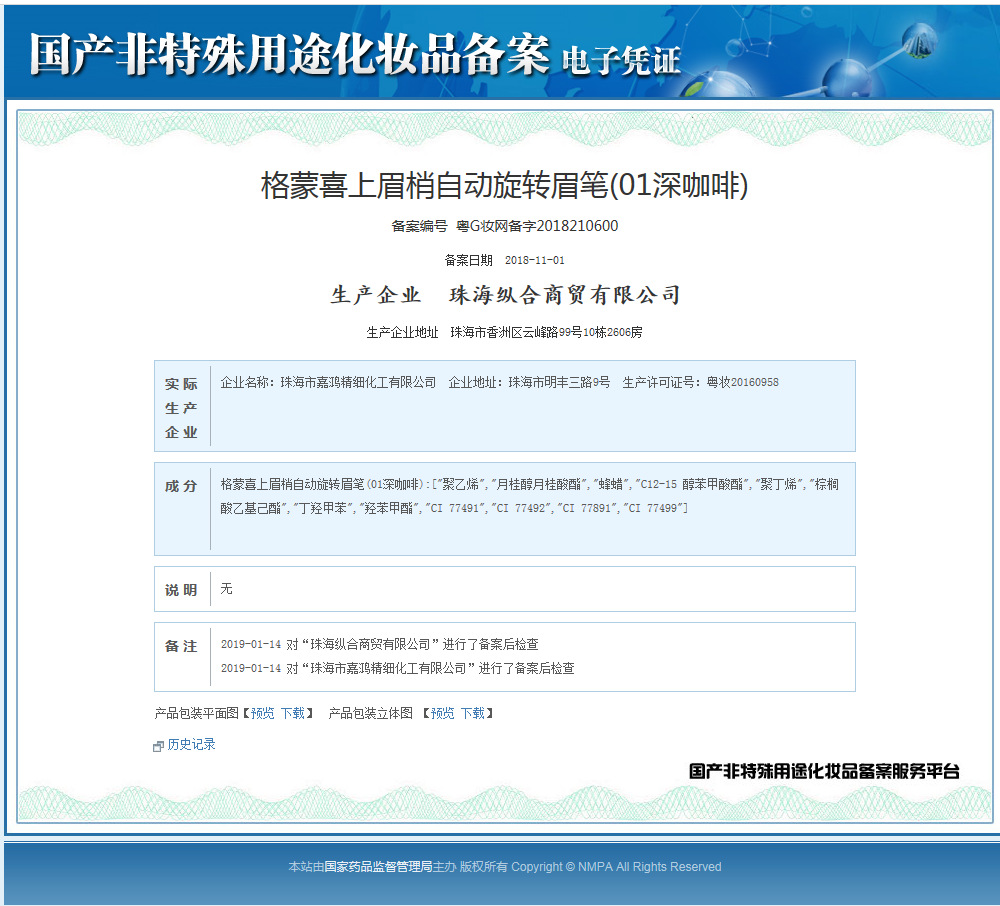
Task: Click the first line of the ingredient list
Action: tap(529, 484)
